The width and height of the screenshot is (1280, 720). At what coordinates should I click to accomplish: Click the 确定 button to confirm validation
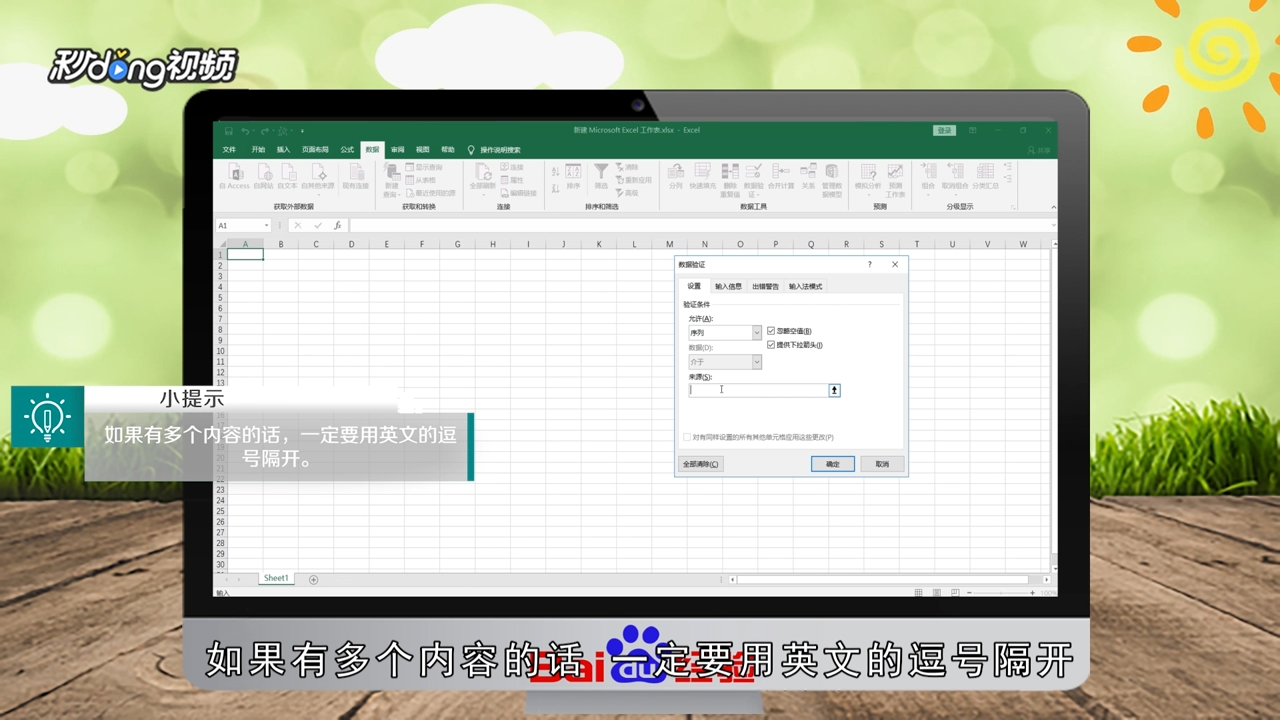click(x=833, y=463)
